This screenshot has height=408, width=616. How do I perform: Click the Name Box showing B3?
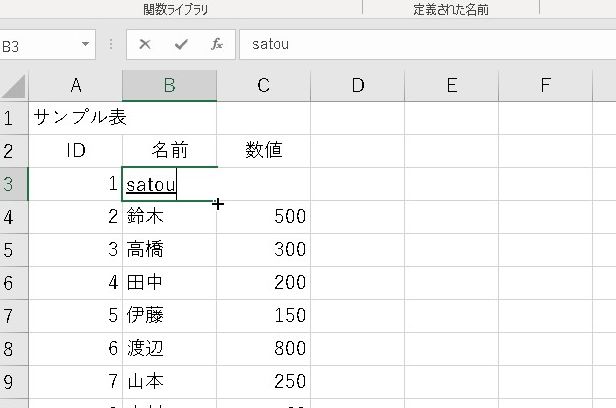coord(40,45)
